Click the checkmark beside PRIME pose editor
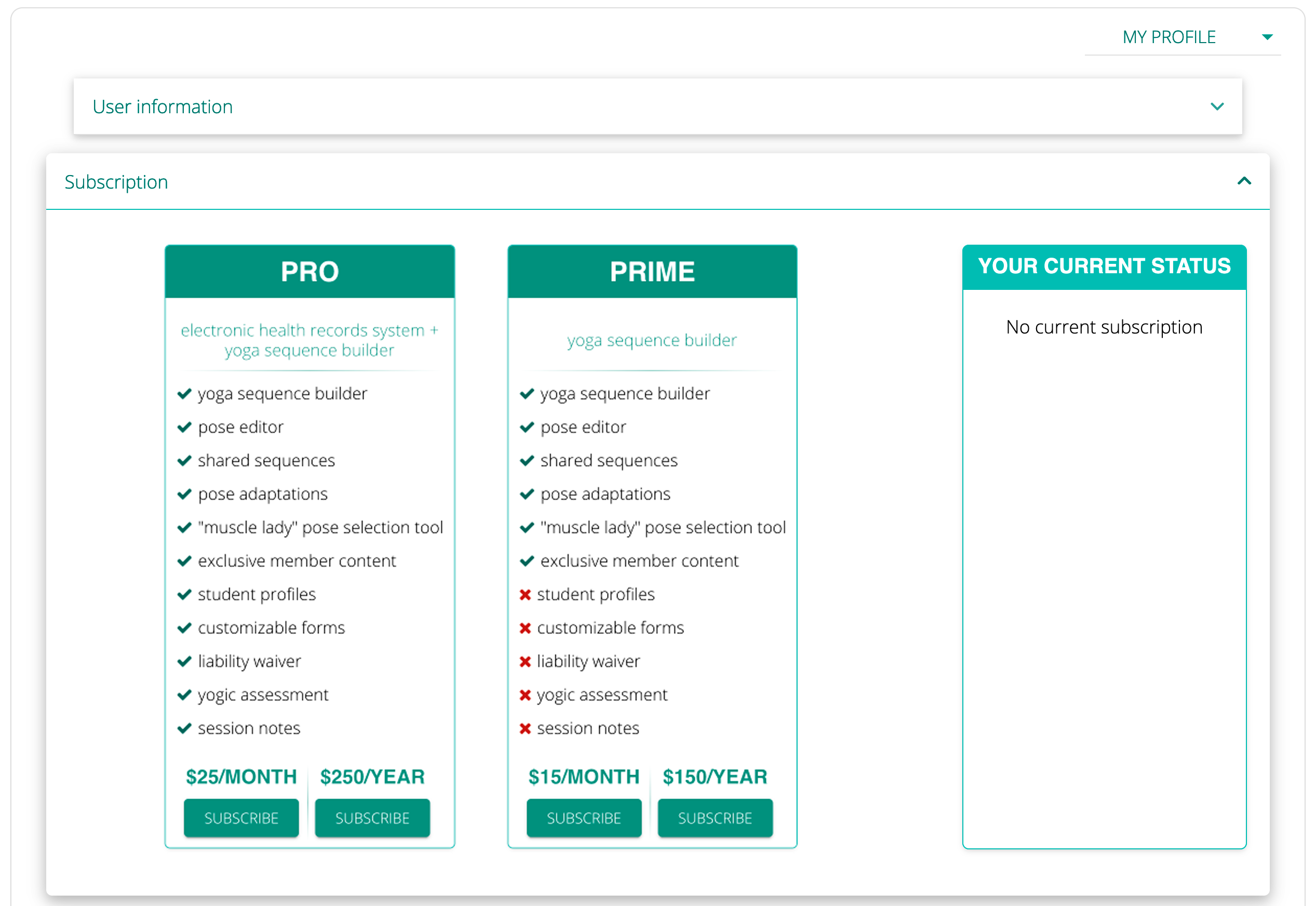The image size is (1316, 906). tap(527, 427)
